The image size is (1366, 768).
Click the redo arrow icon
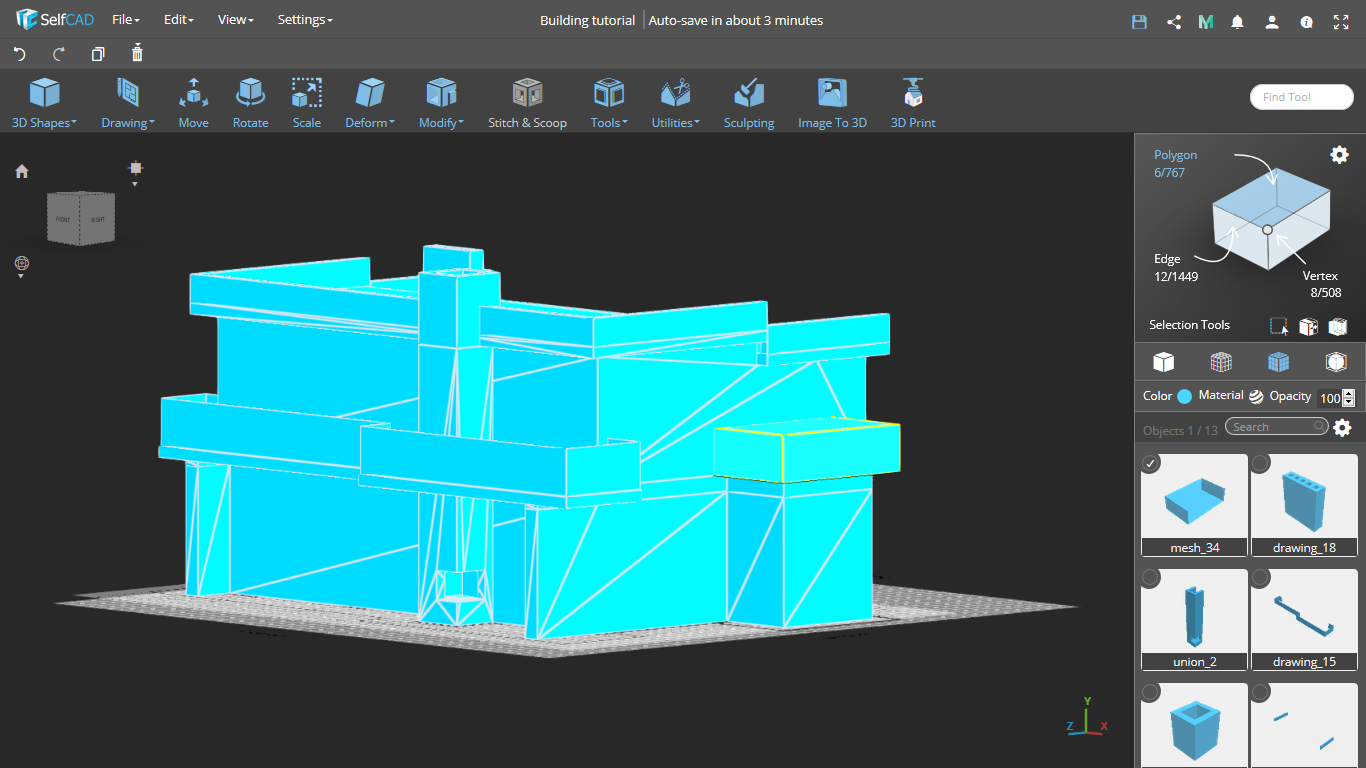click(58, 54)
